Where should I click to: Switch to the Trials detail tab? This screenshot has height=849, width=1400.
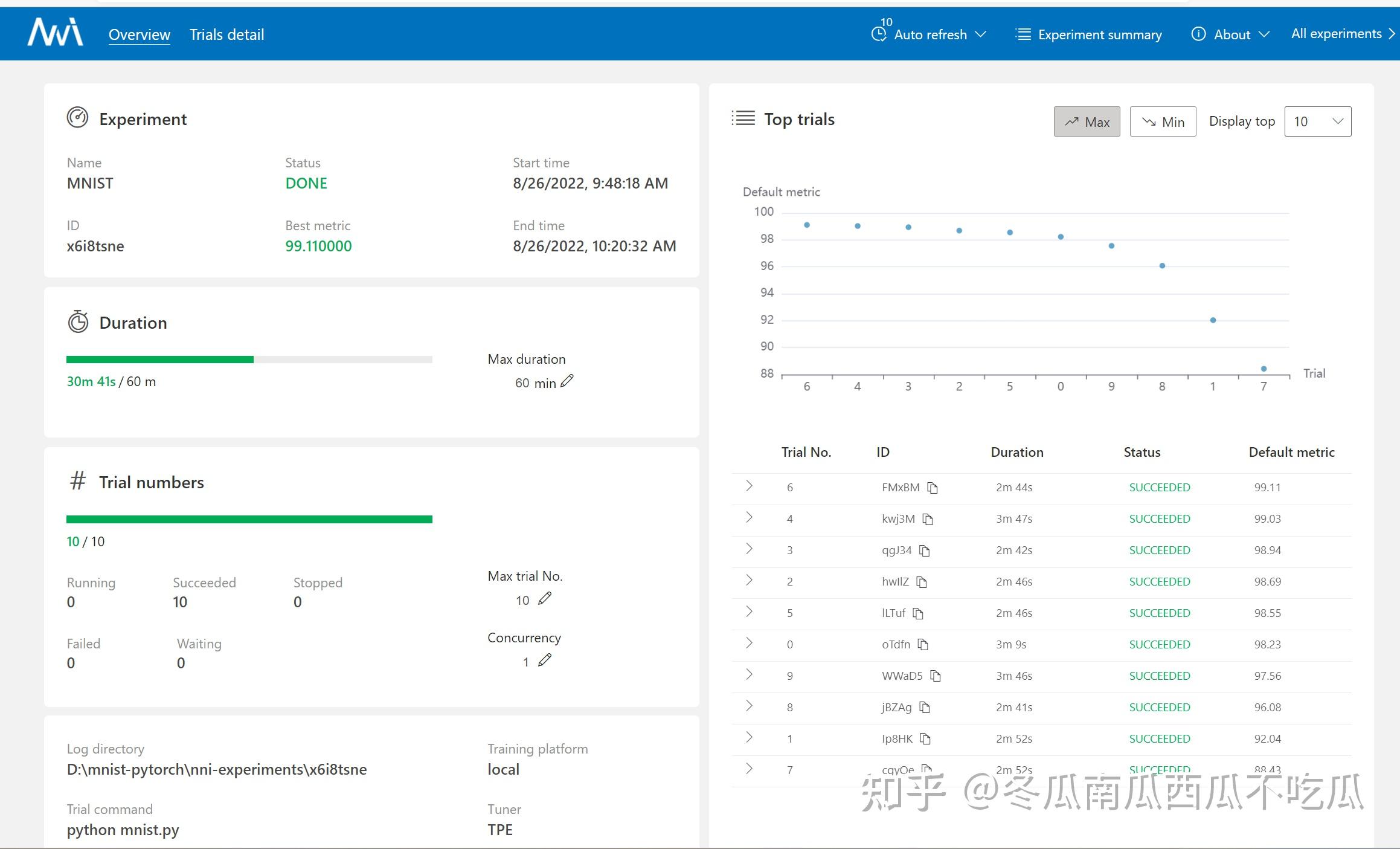coord(226,34)
